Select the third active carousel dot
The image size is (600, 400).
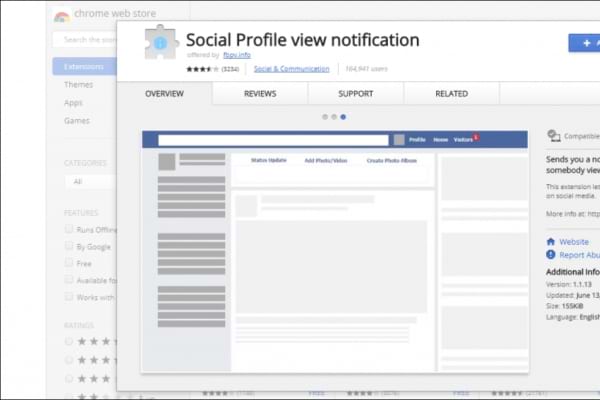(343, 117)
